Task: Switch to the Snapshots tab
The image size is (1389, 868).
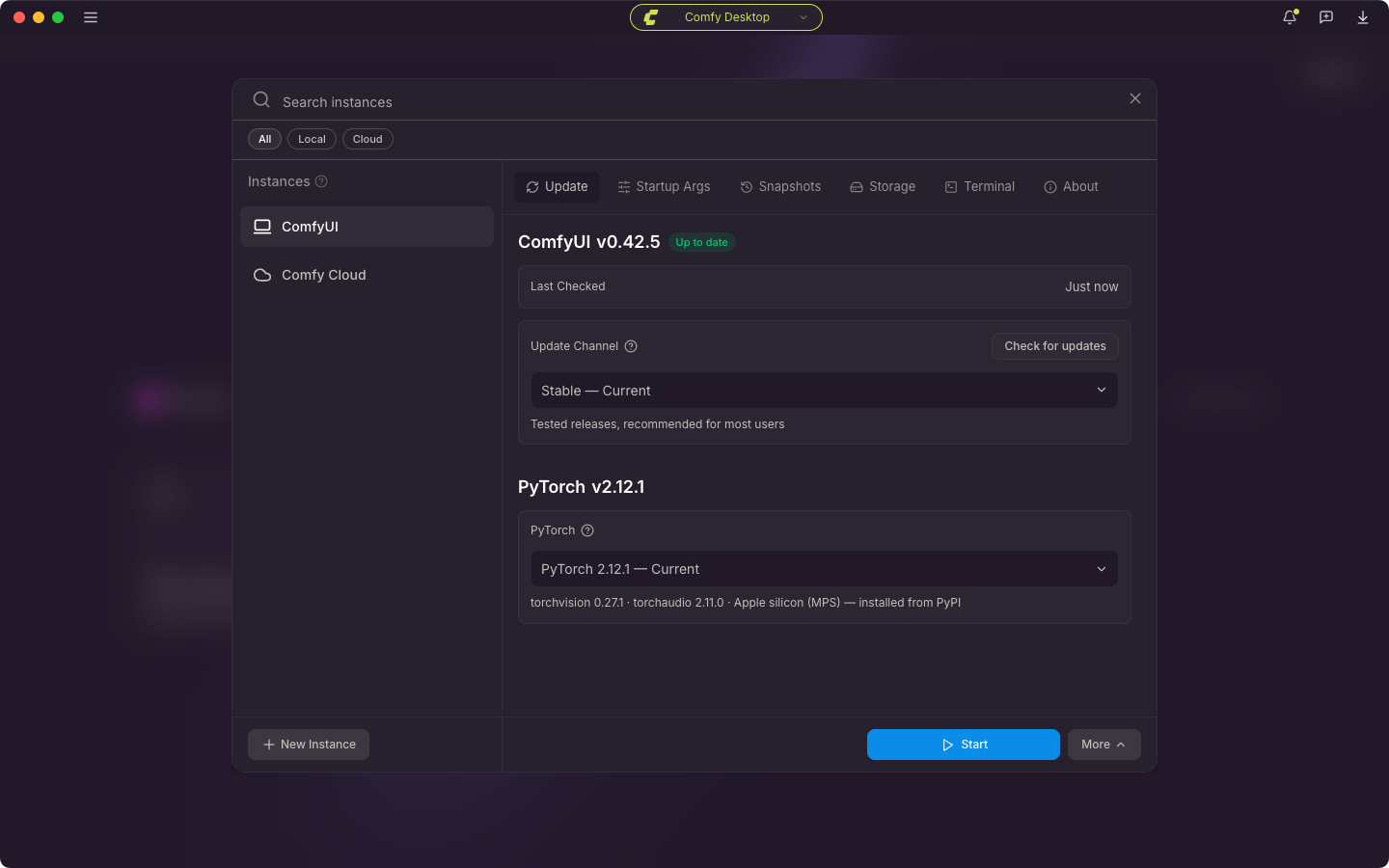Action: point(780,187)
